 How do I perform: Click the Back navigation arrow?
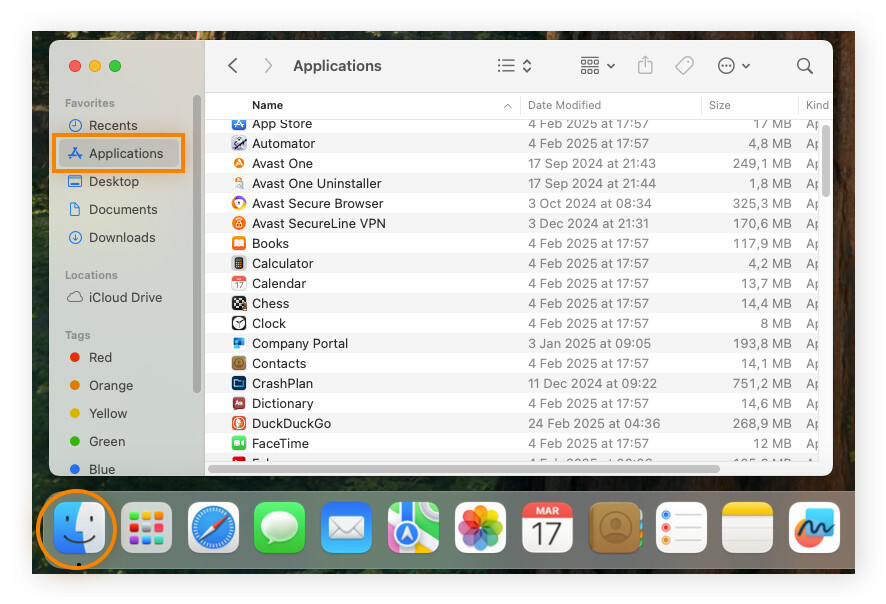pyautogui.click(x=232, y=65)
